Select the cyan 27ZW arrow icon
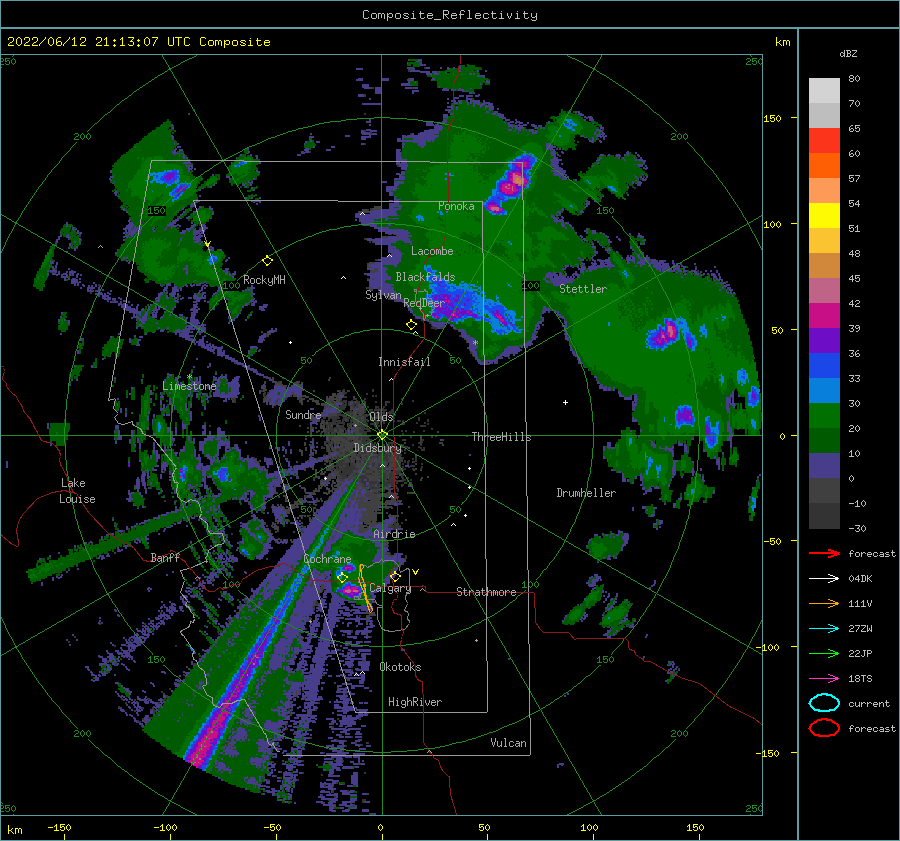This screenshot has height=841, width=900. [x=824, y=629]
